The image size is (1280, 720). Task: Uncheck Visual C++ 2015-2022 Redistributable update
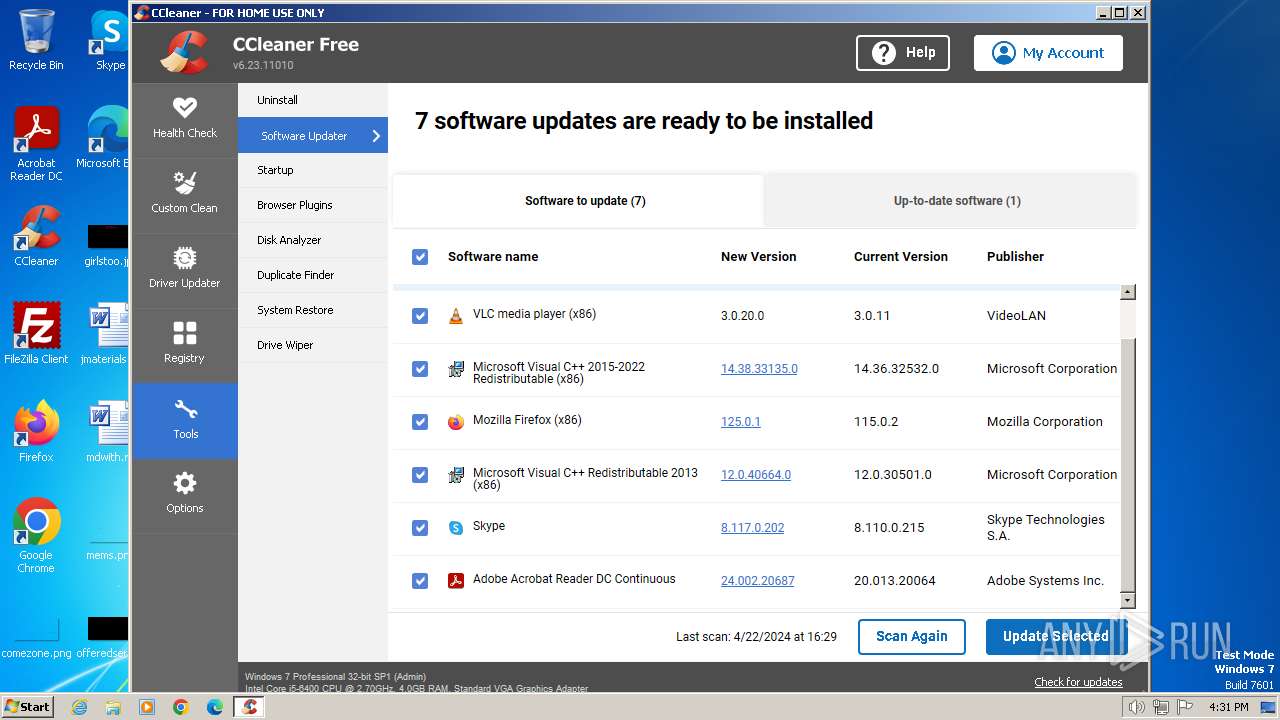tap(420, 369)
